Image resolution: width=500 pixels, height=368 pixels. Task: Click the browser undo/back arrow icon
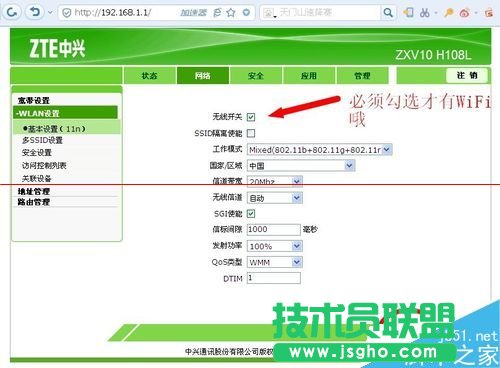click(x=35, y=12)
